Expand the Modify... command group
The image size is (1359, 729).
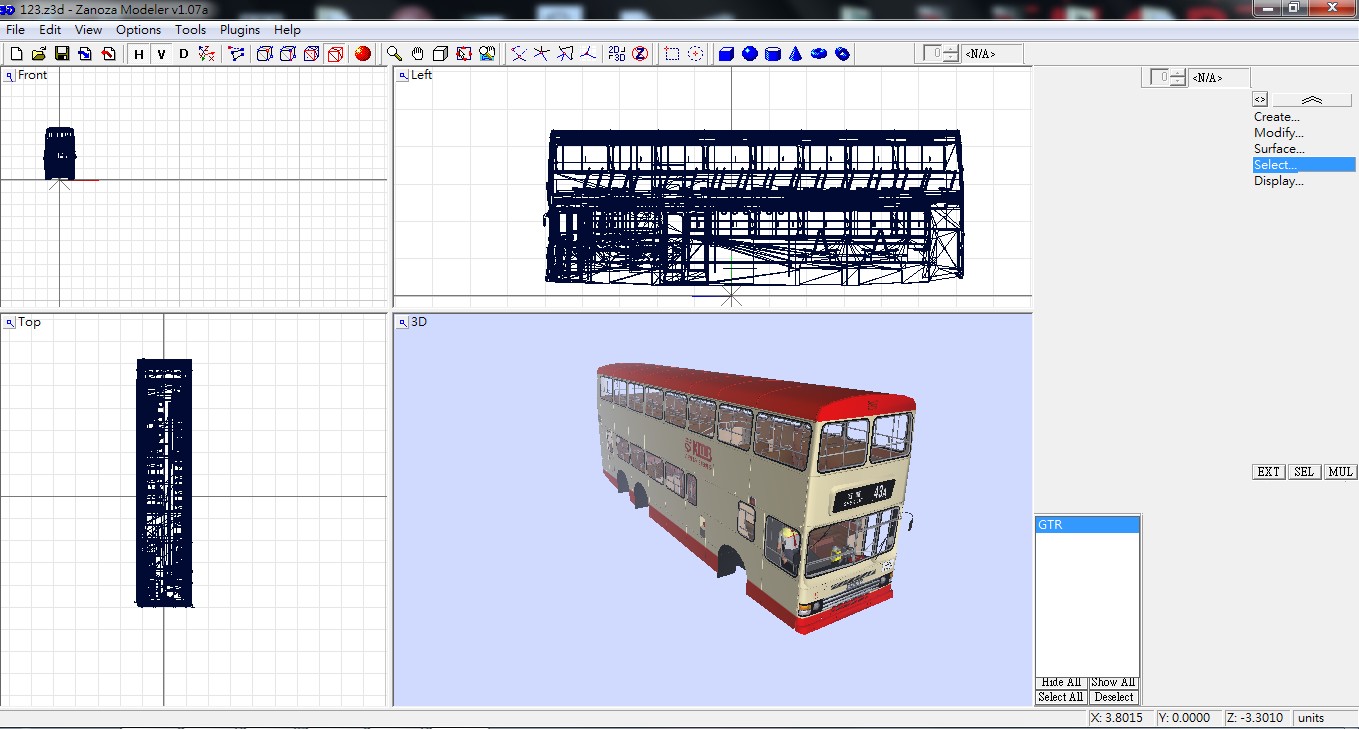coord(1278,133)
